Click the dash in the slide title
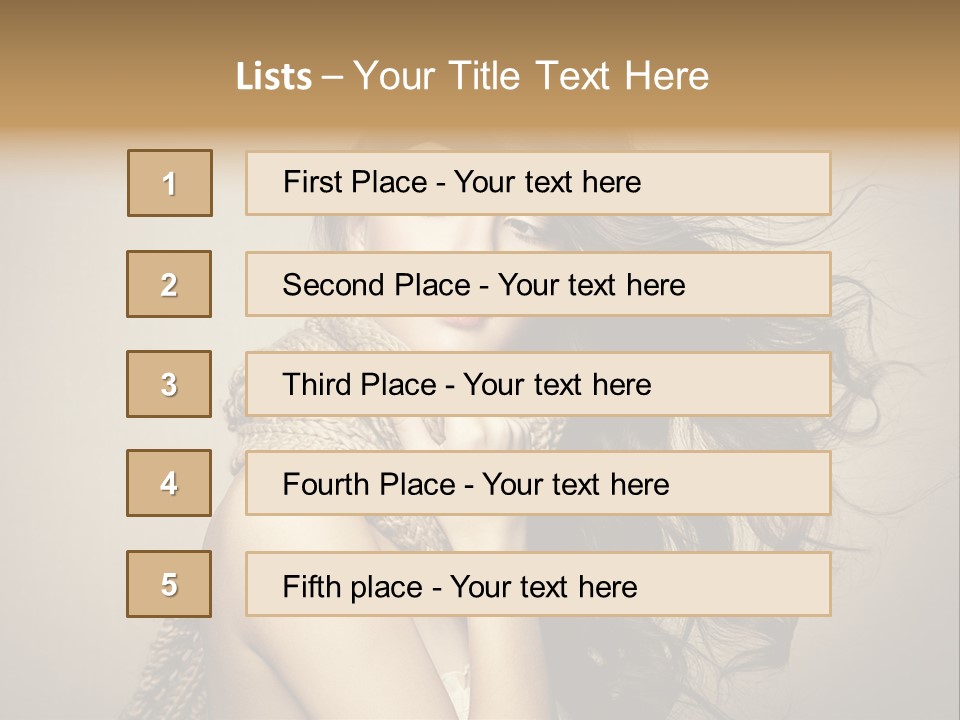 tap(333, 77)
